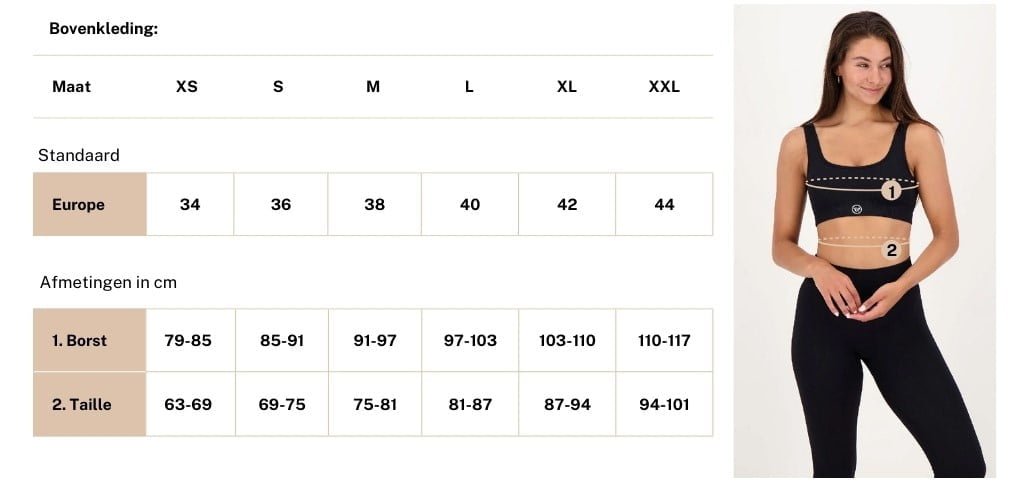
Task: Click the 'Bovenkleding:' heading
Action: 104,29
